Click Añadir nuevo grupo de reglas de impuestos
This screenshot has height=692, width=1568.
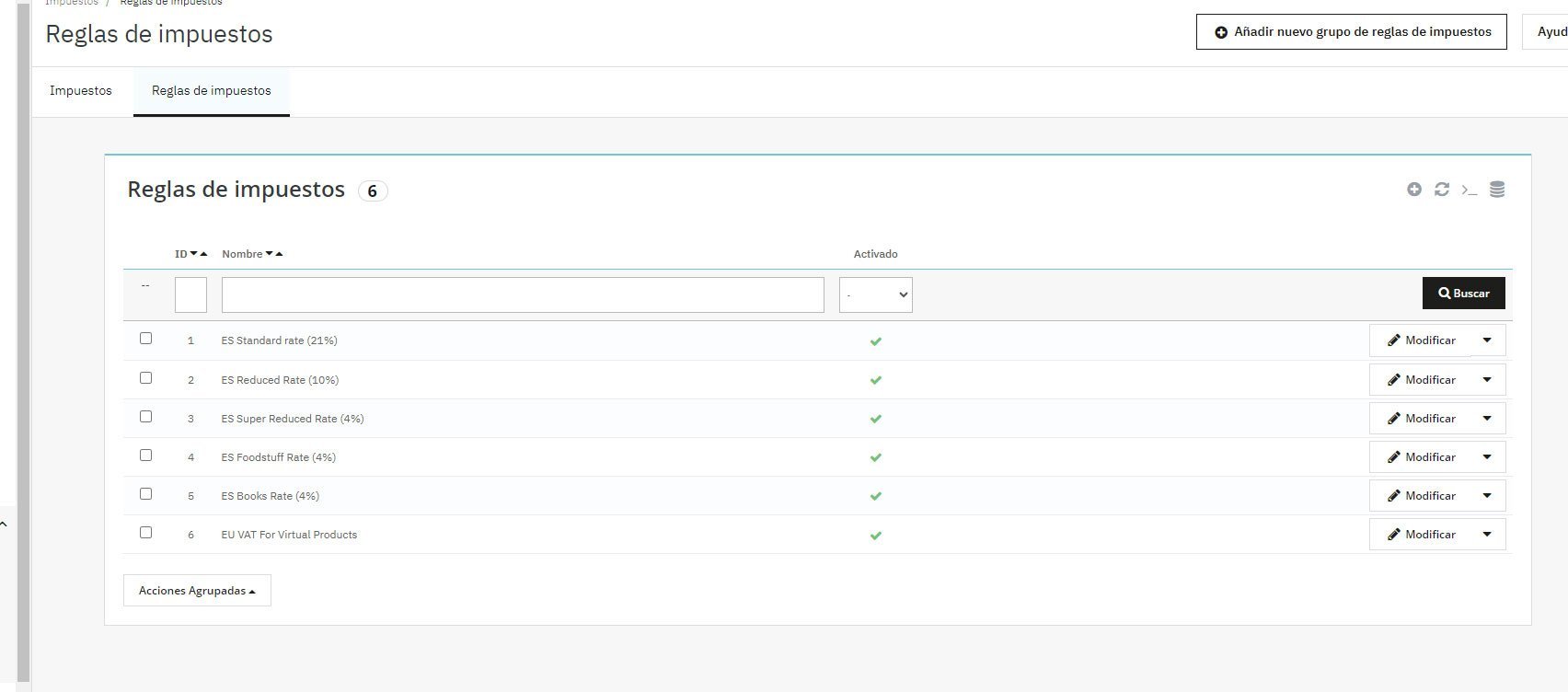(x=1351, y=32)
